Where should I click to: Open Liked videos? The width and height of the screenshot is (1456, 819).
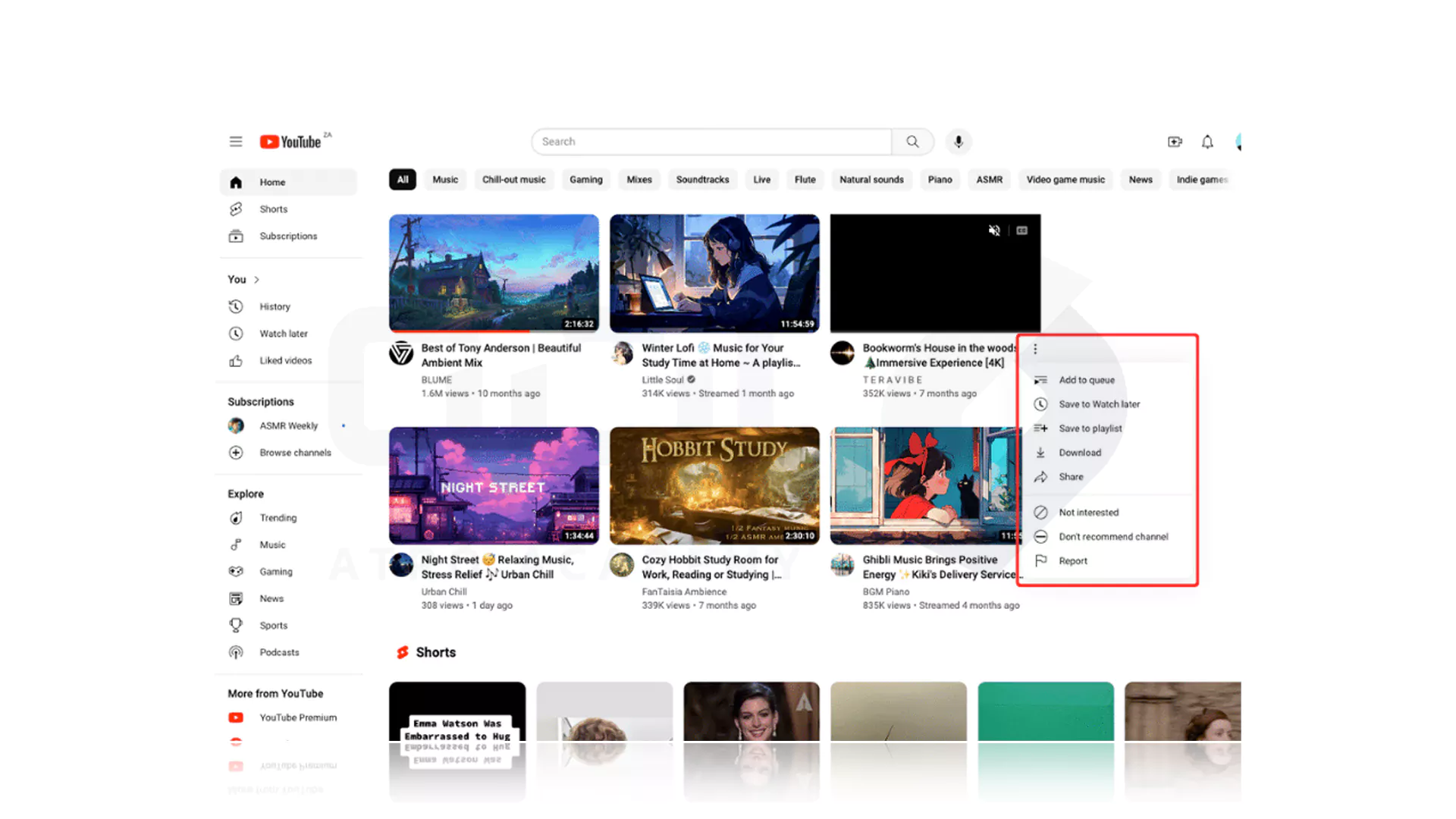pos(288,361)
